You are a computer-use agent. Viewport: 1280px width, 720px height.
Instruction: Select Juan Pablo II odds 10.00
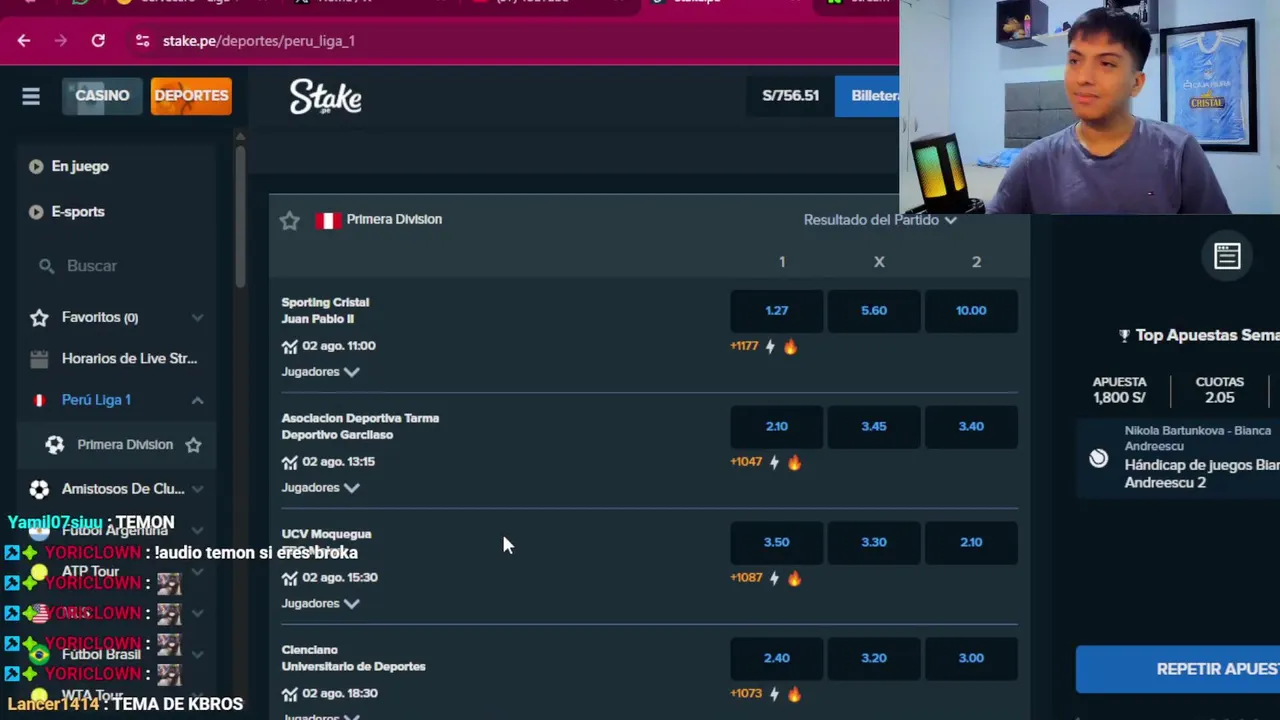pyautogui.click(x=971, y=311)
